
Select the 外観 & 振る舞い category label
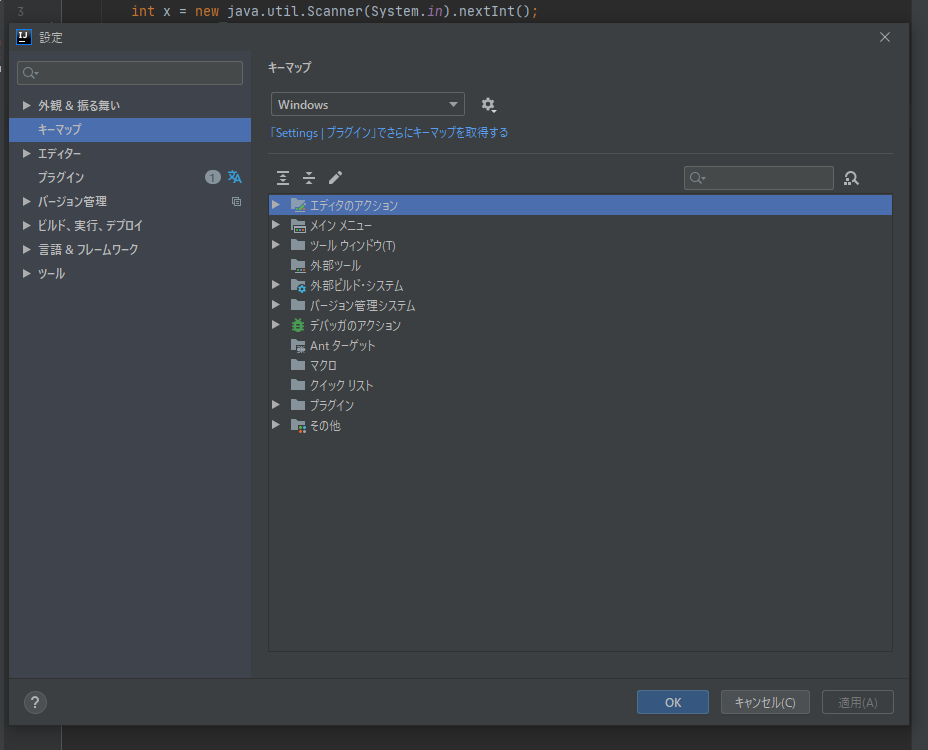tap(79, 105)
